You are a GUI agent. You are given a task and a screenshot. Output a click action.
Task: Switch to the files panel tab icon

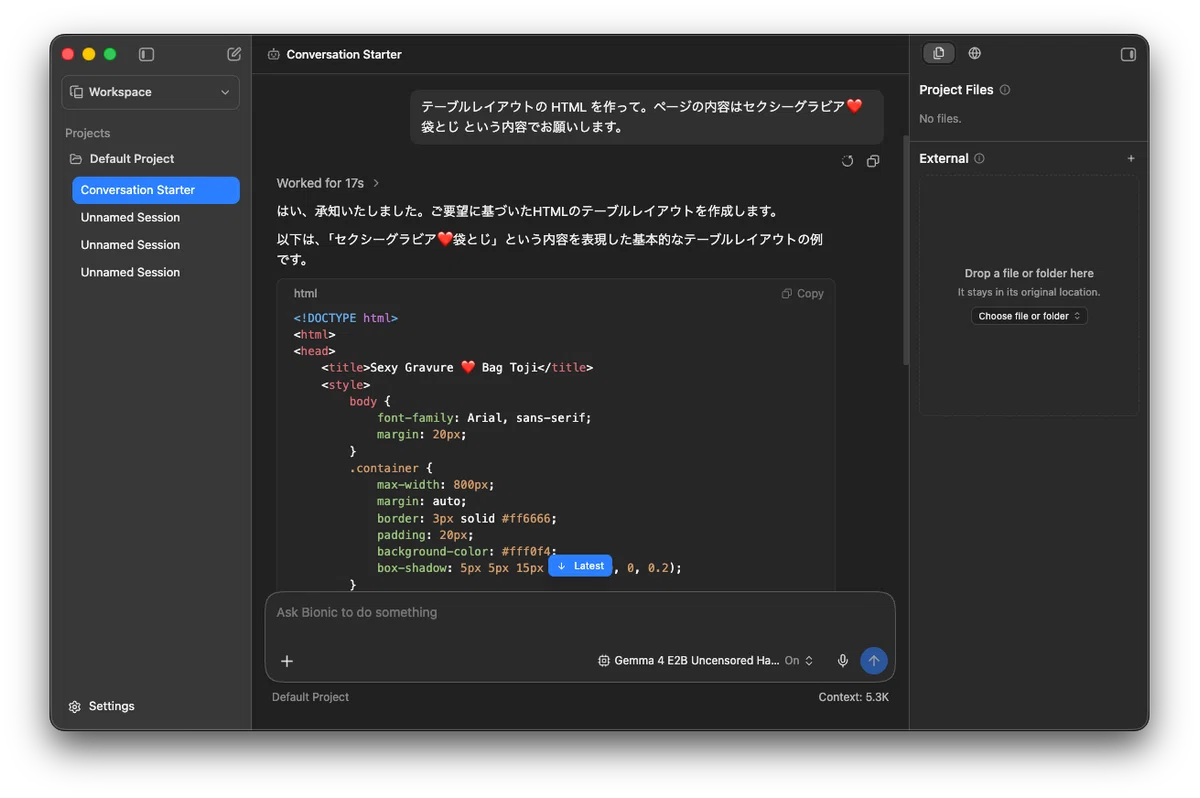938,53
